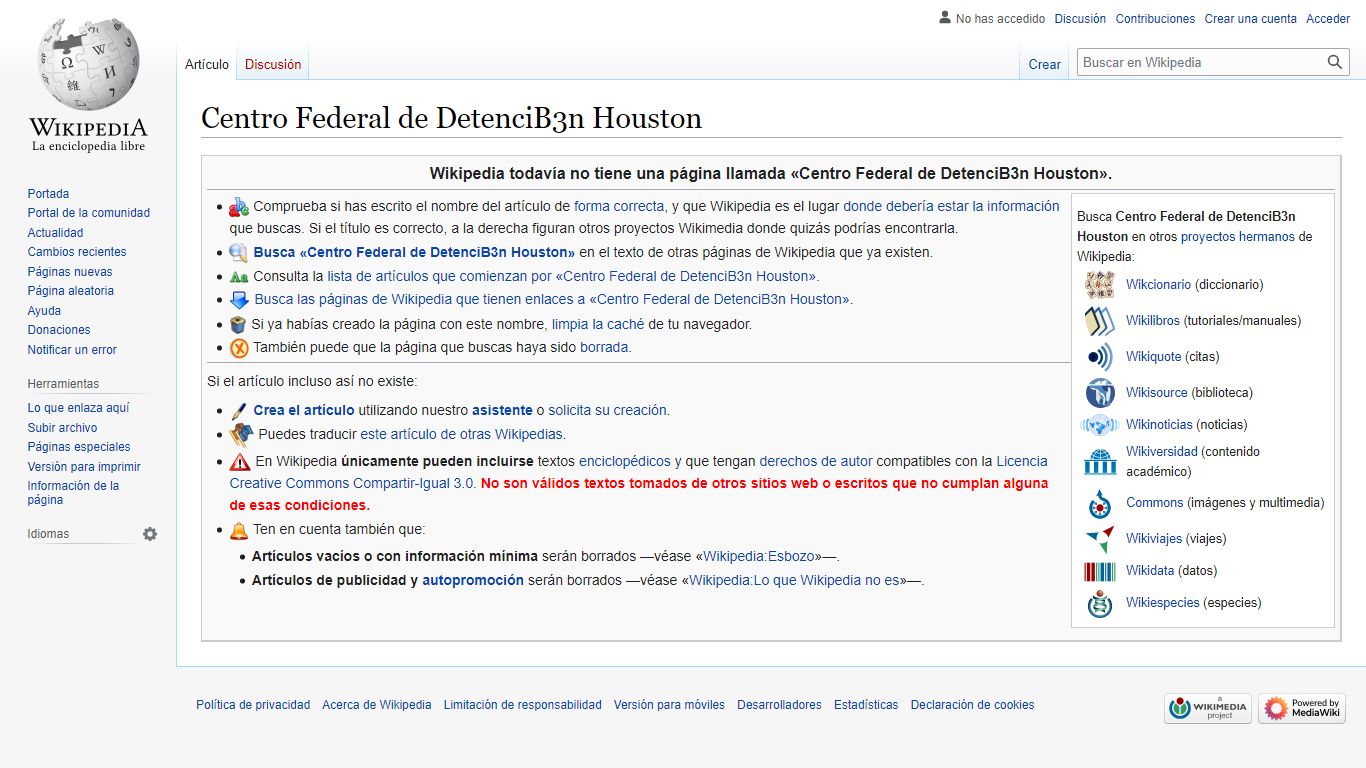Click the warning triangle icon

click(240, 462)
